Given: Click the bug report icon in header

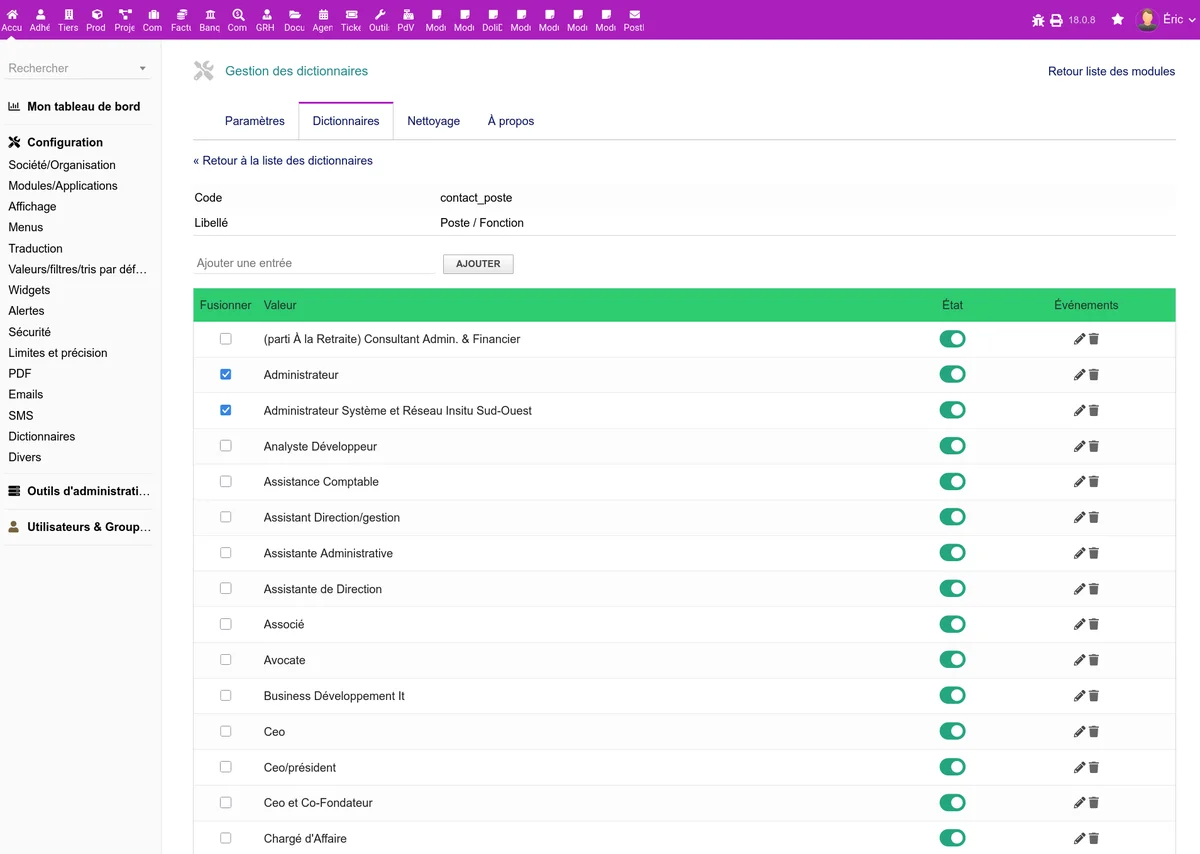Looking at the screenshot, I should point(1038,20).
